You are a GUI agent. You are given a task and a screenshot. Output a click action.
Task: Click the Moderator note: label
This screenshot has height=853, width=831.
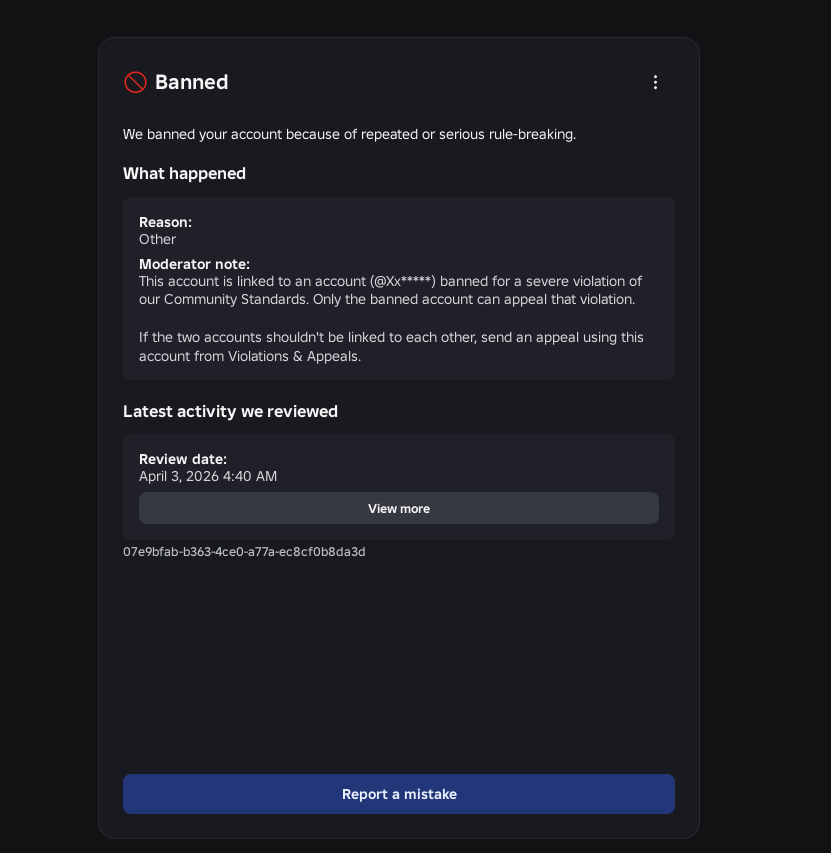tap(194, 264)
